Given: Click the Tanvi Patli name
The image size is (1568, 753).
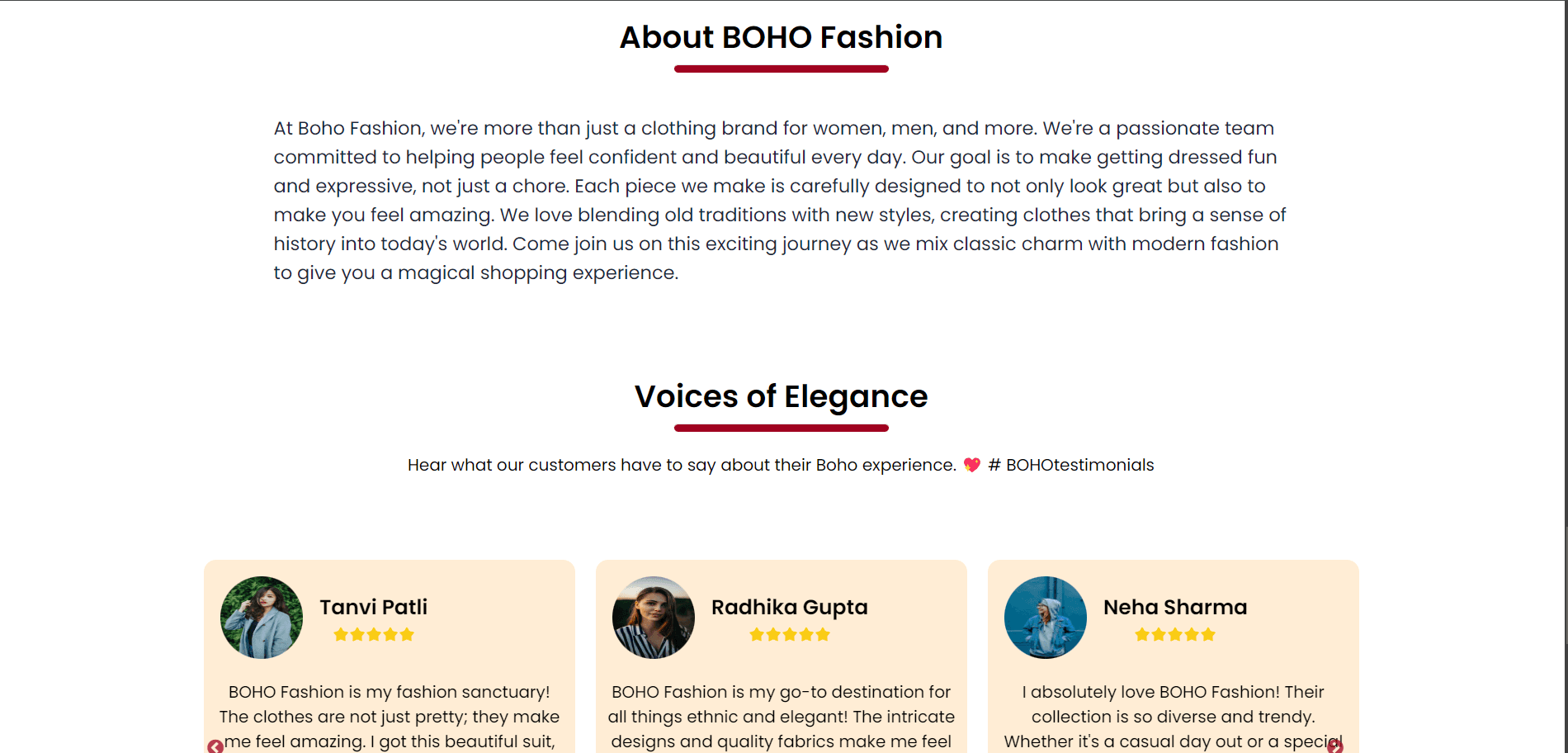Looking at the screenshot, I should (x=374, y=607).
